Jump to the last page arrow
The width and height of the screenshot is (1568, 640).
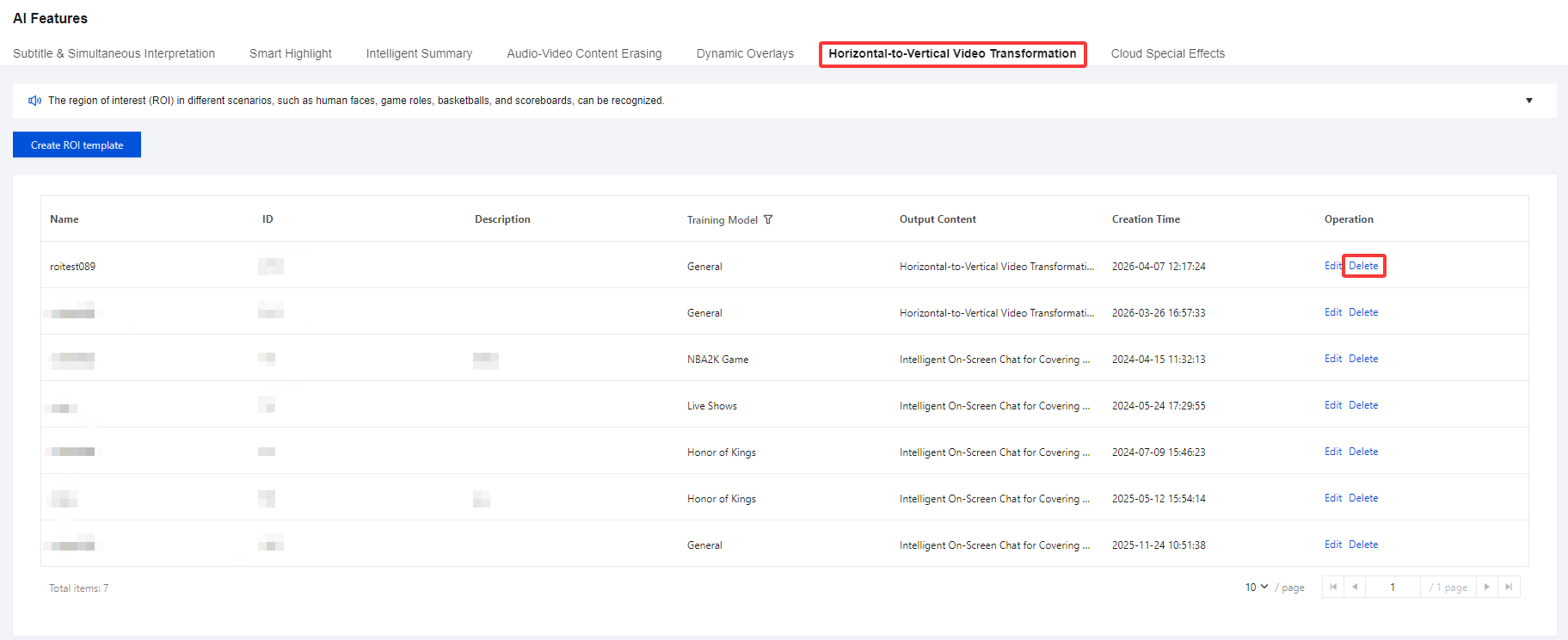[1509, 587]
